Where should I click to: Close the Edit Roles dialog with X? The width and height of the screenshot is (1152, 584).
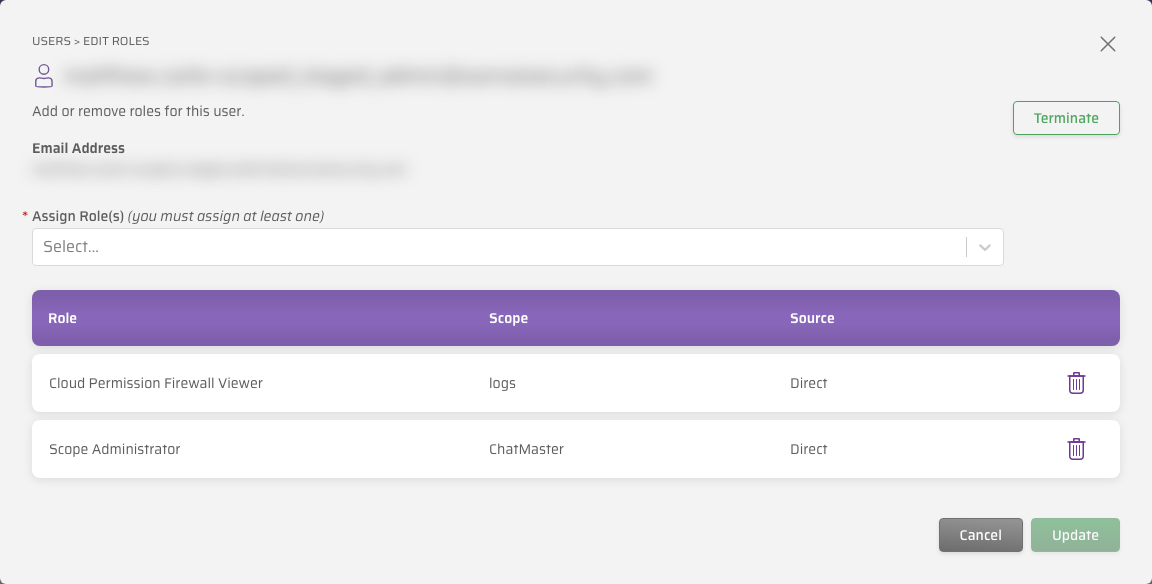[1108, 44]
